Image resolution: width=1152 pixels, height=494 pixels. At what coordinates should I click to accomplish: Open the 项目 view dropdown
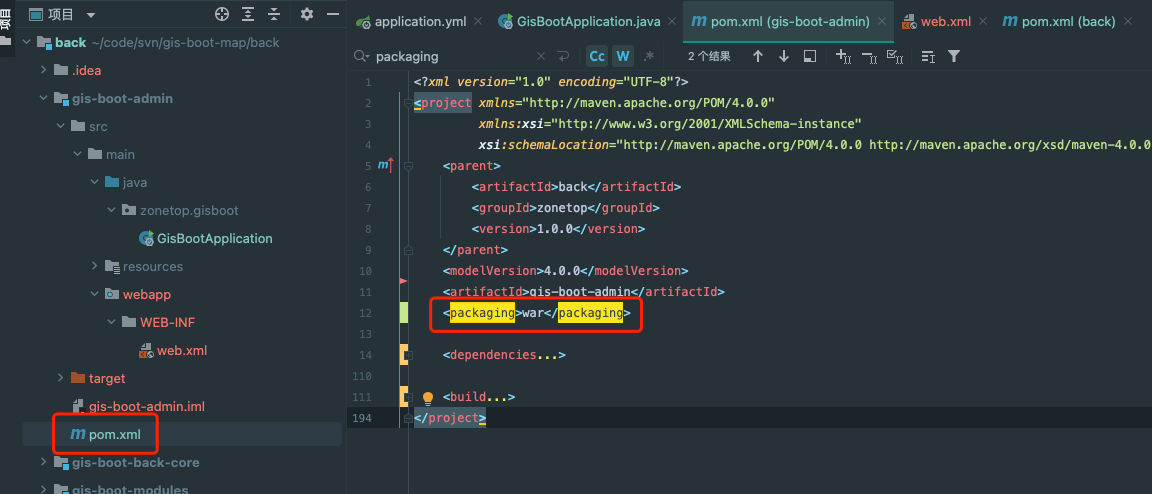91,15
